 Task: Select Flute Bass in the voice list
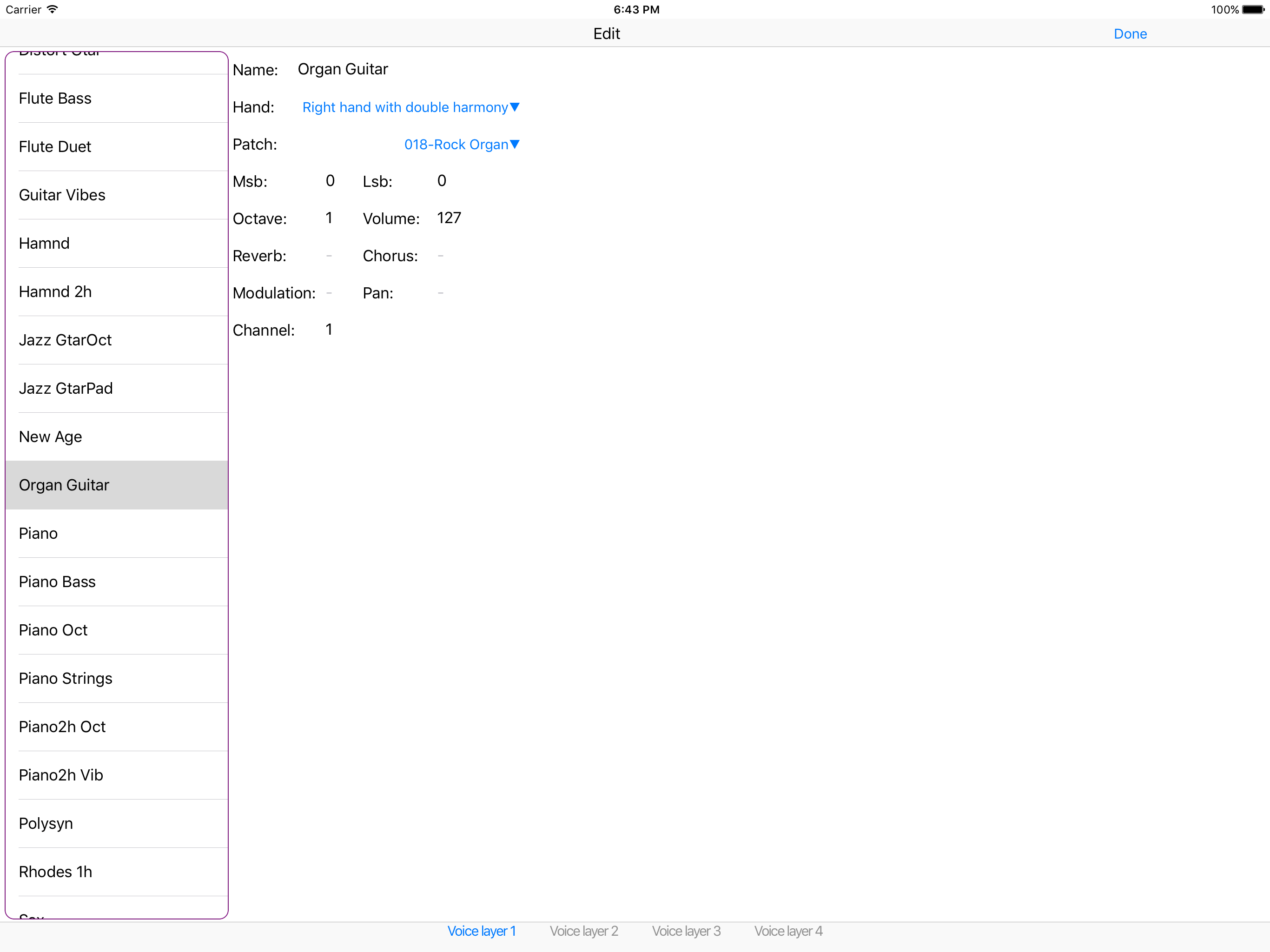[117, 99]
